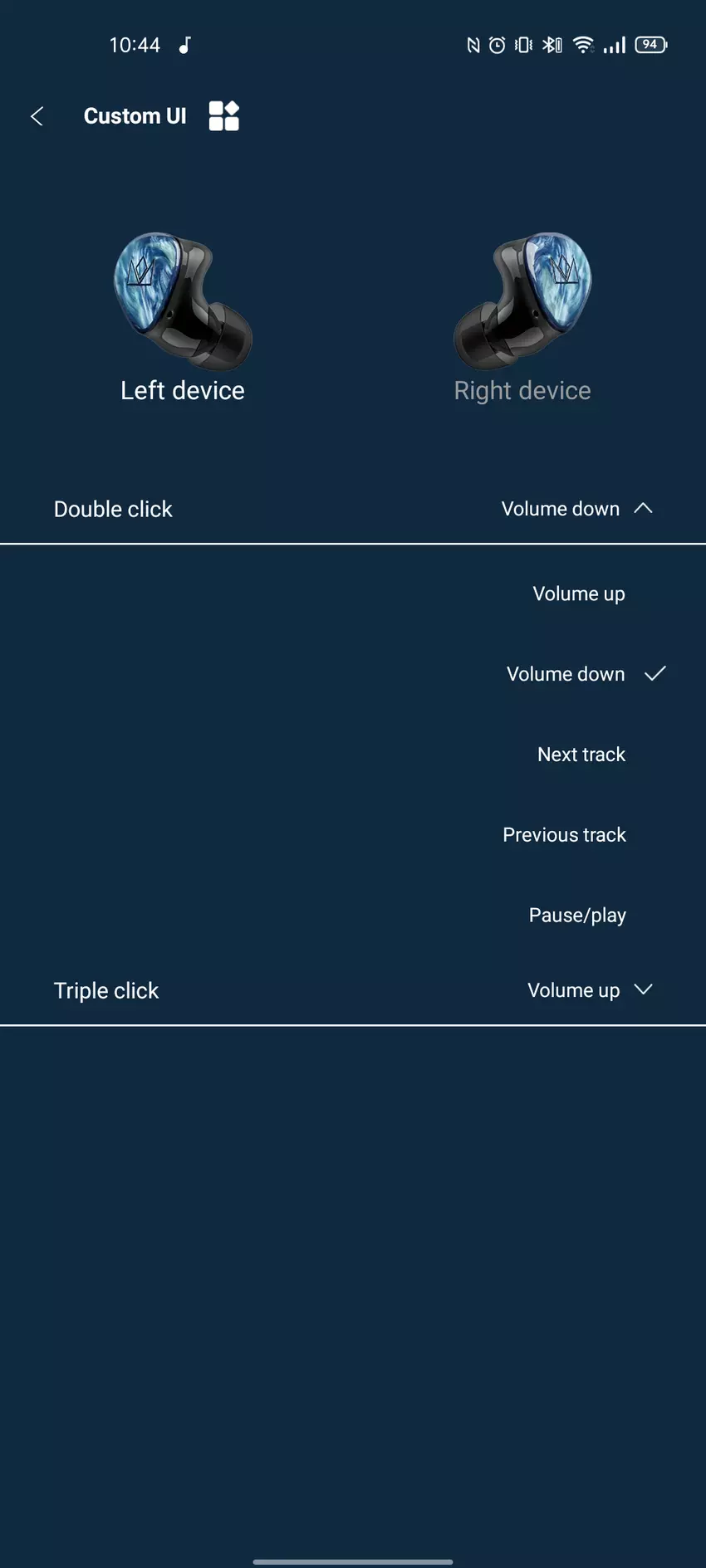
Task: Tap the alarm clock status icon
Action: click(x=497, y=45)
